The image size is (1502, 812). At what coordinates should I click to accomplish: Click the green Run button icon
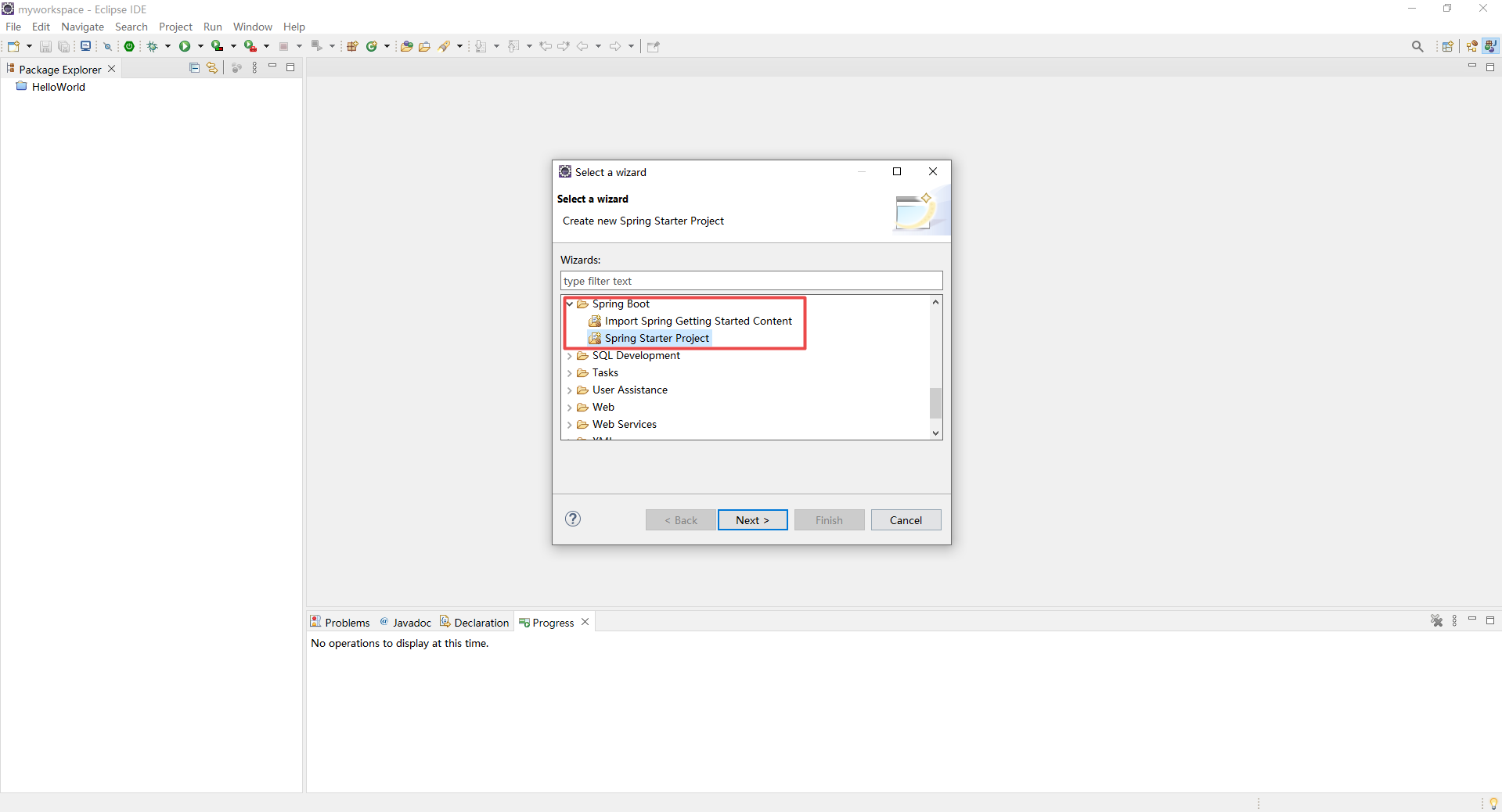point(185,46)
